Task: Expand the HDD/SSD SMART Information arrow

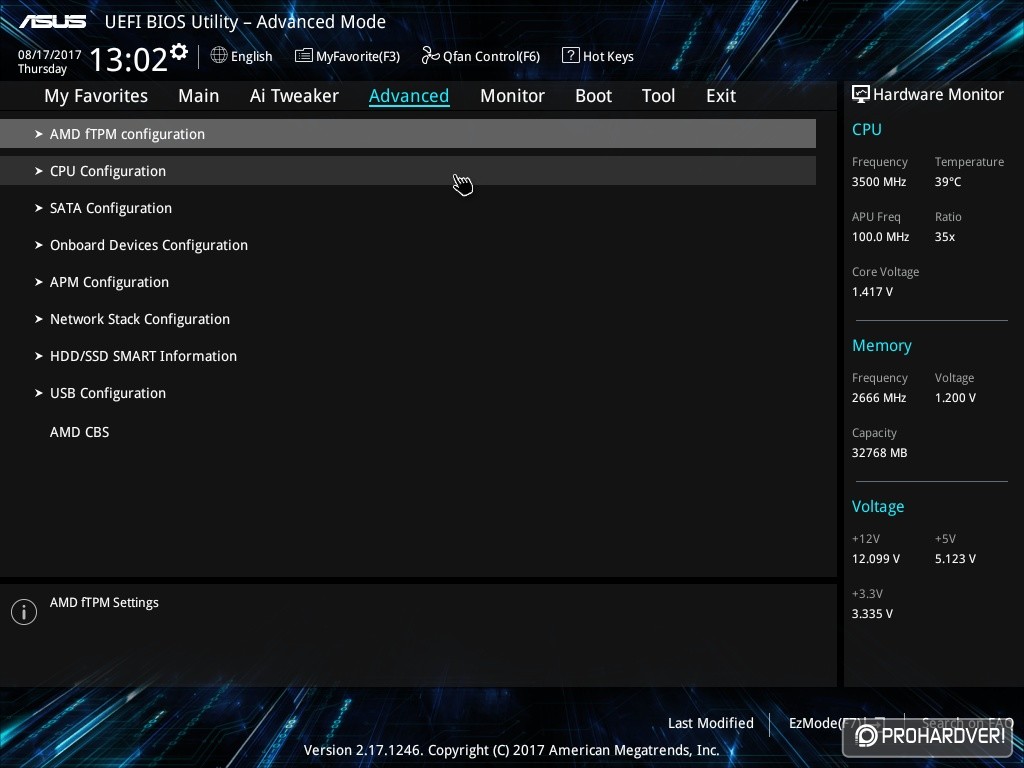Action: pos(39,356)
